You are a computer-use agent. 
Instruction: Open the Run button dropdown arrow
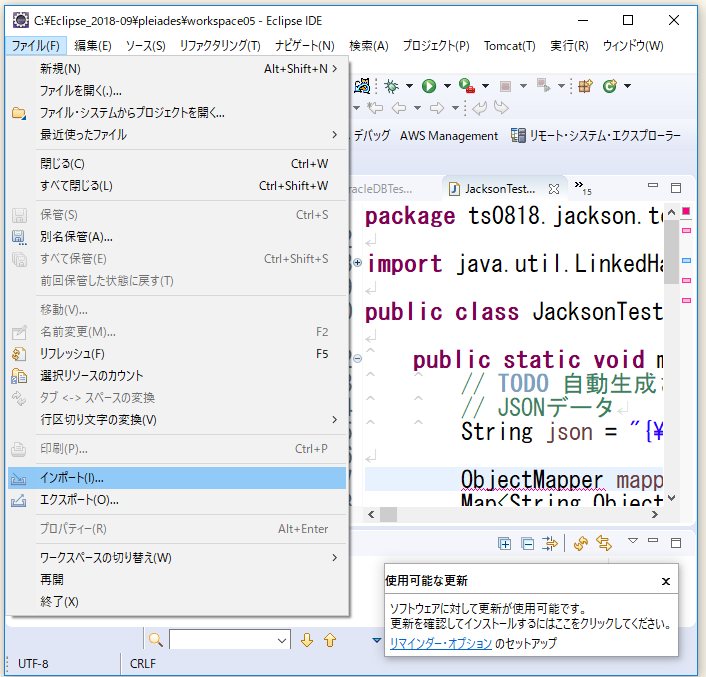447,86
